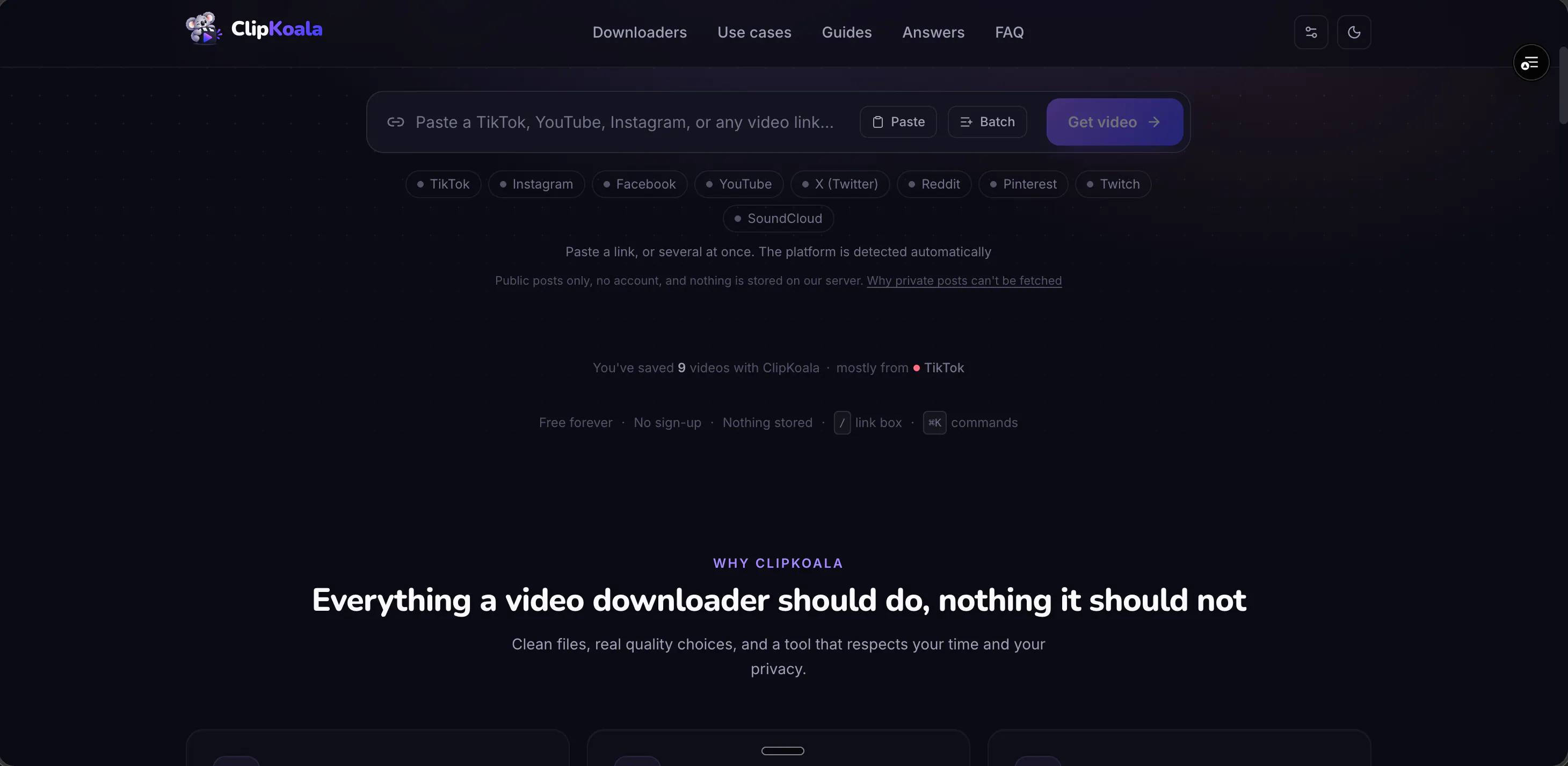Pick the Reddit platform chip

934,184
